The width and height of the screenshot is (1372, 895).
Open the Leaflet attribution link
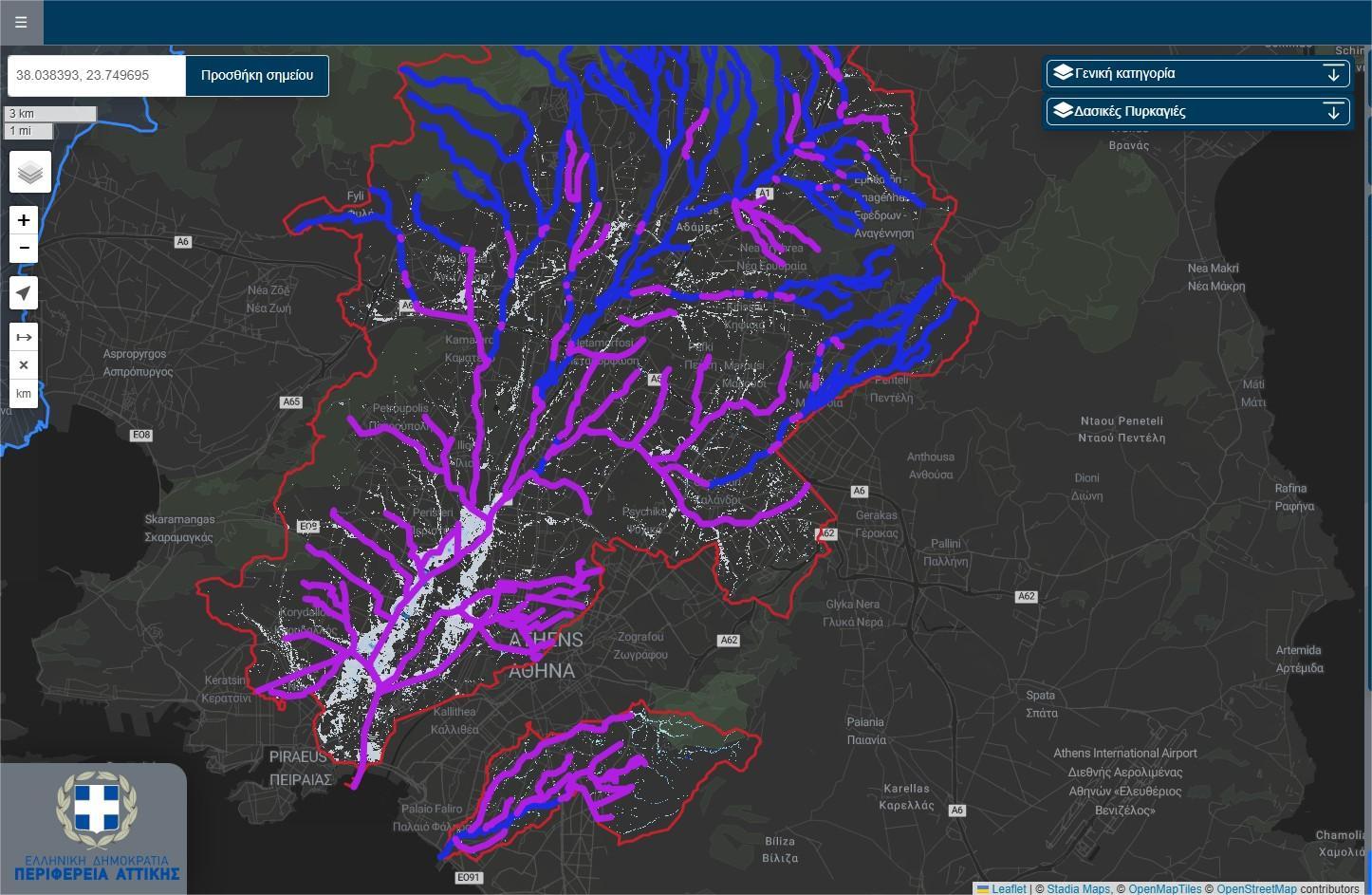point(1009,889)
